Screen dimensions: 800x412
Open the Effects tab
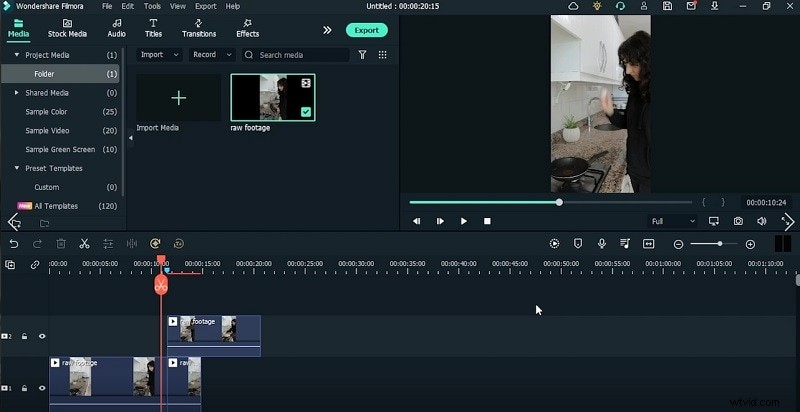pyautogui.click(x=247, y=29)
